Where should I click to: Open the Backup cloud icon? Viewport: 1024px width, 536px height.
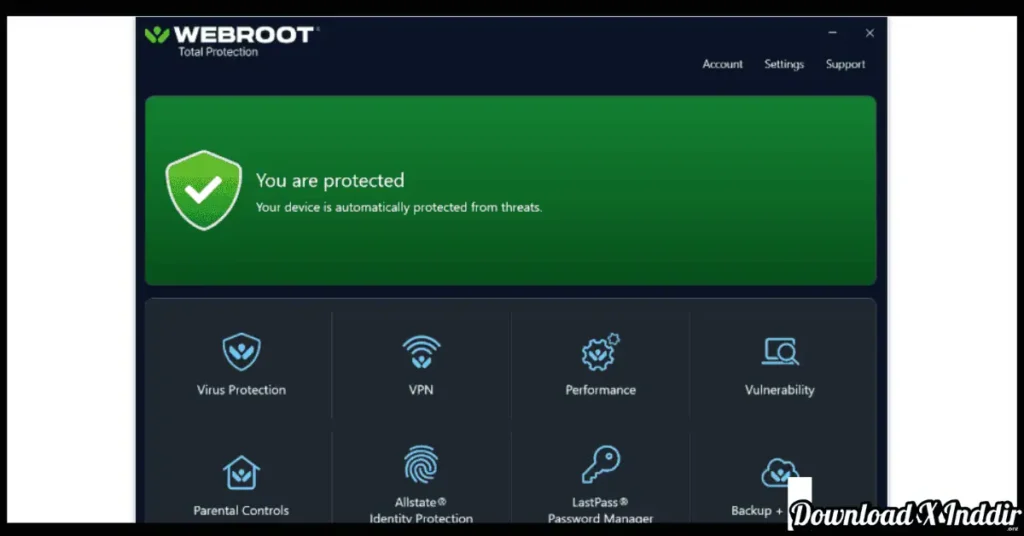pos(780,472)
